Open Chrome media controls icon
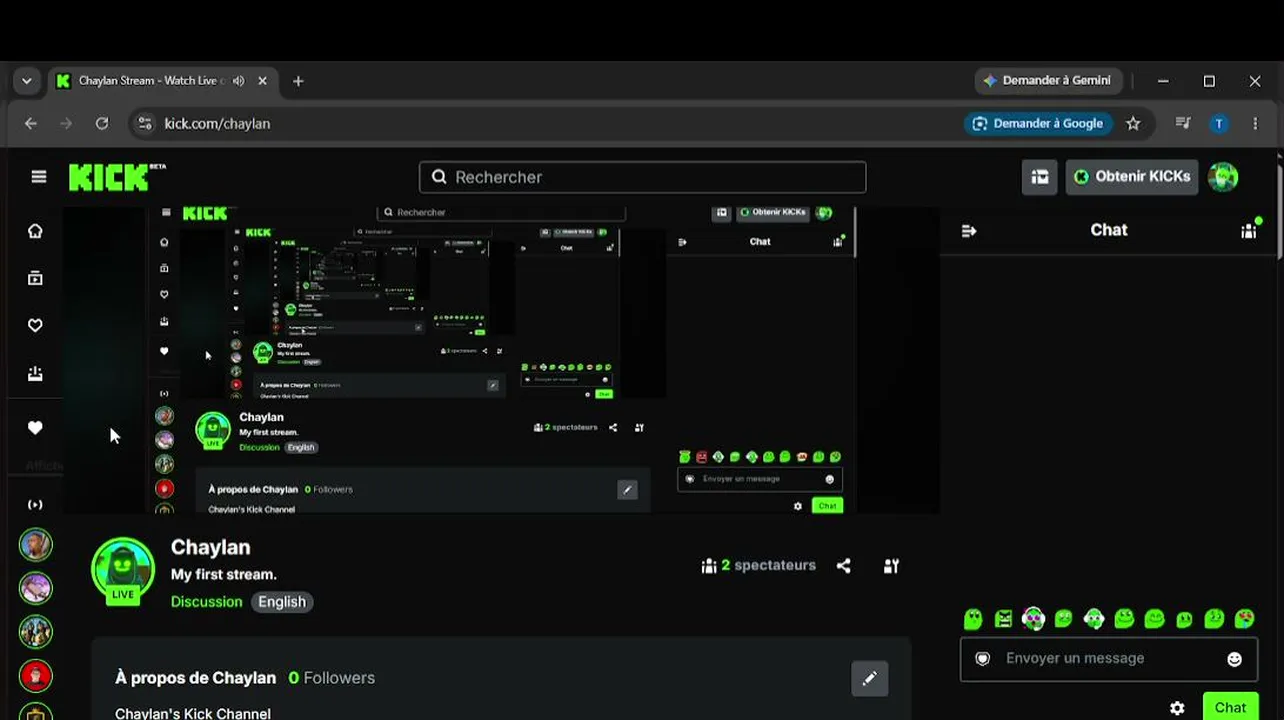This screenshot has width=1284, height=720. pos(1183,124)
